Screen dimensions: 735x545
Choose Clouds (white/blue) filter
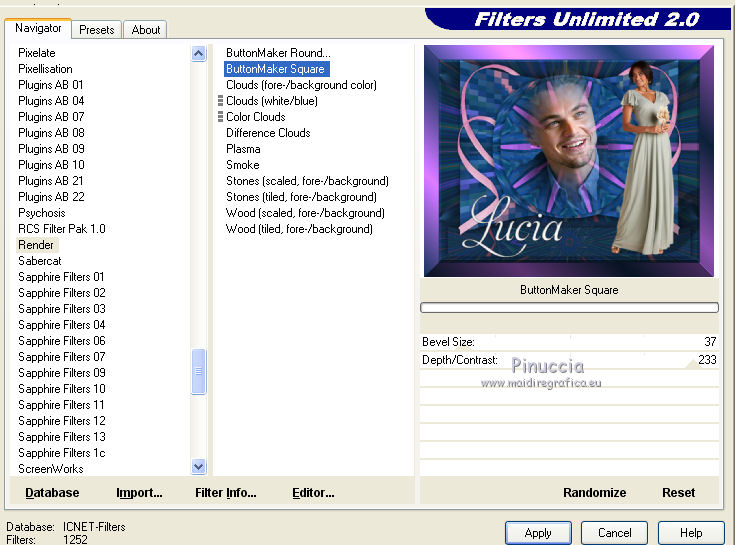272,101
